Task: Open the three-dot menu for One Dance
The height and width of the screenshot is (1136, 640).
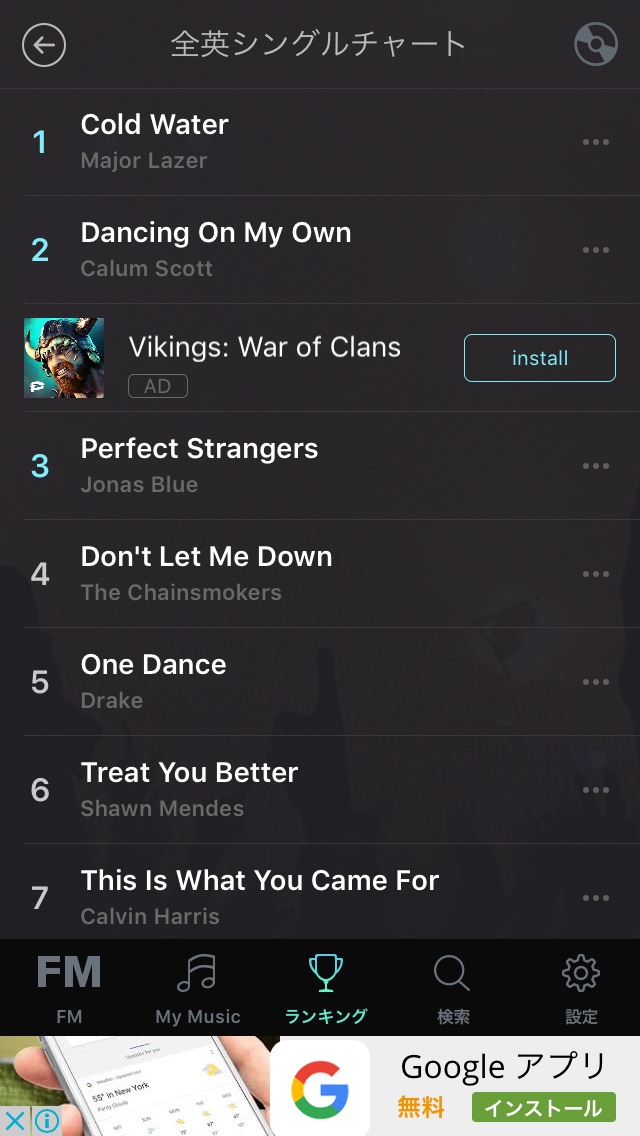Action: tap(596, 682)
